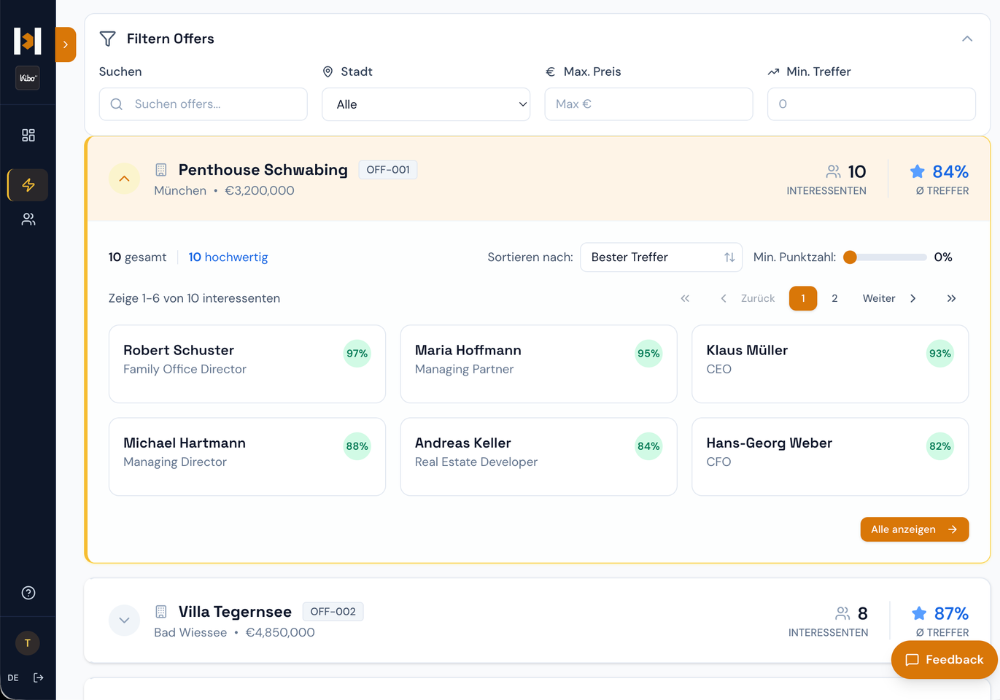Click the star icon beside 87%
This screenshot has width=1000, height=700.
click(919, 613)
